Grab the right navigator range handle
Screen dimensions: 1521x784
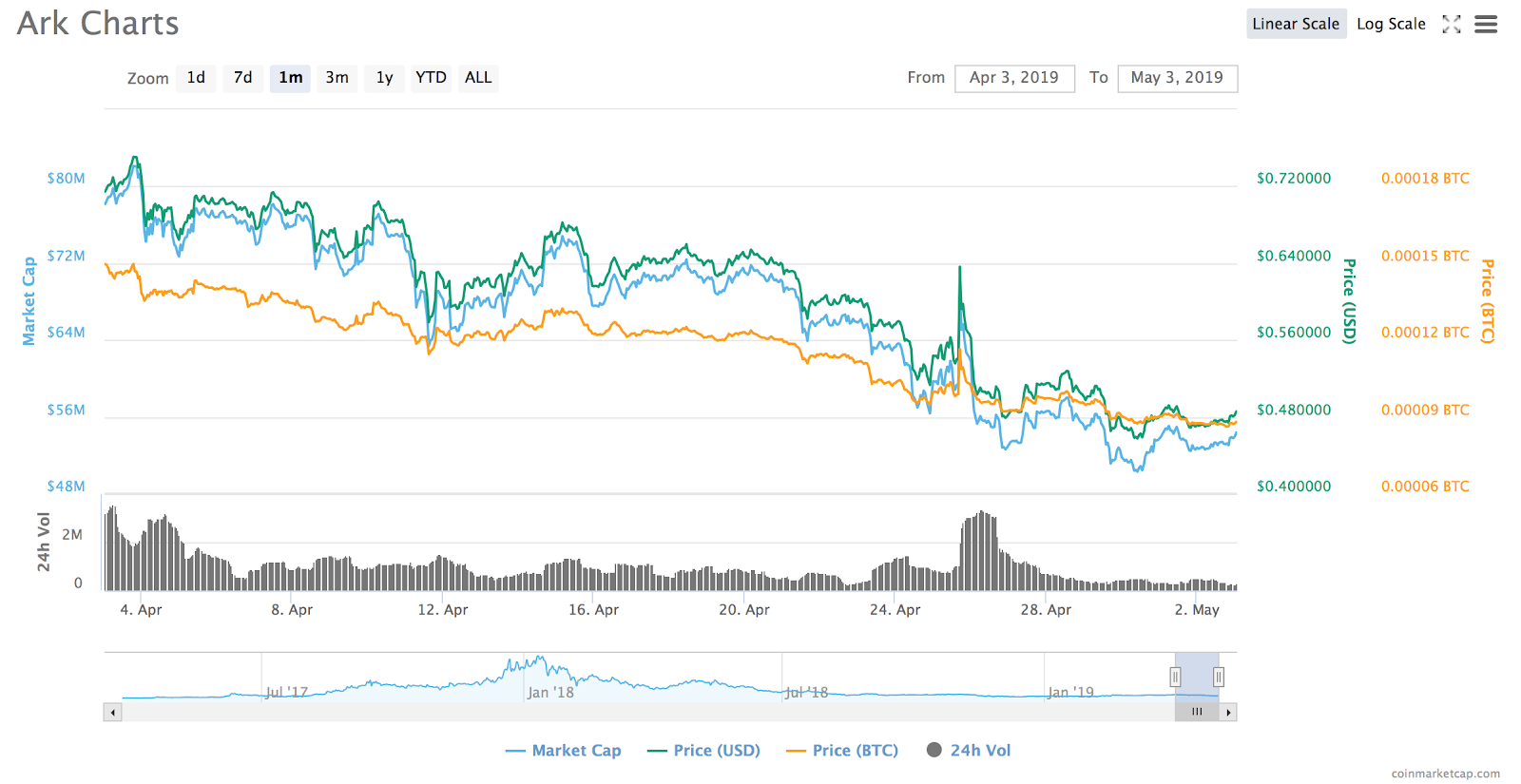point(1219,677)
